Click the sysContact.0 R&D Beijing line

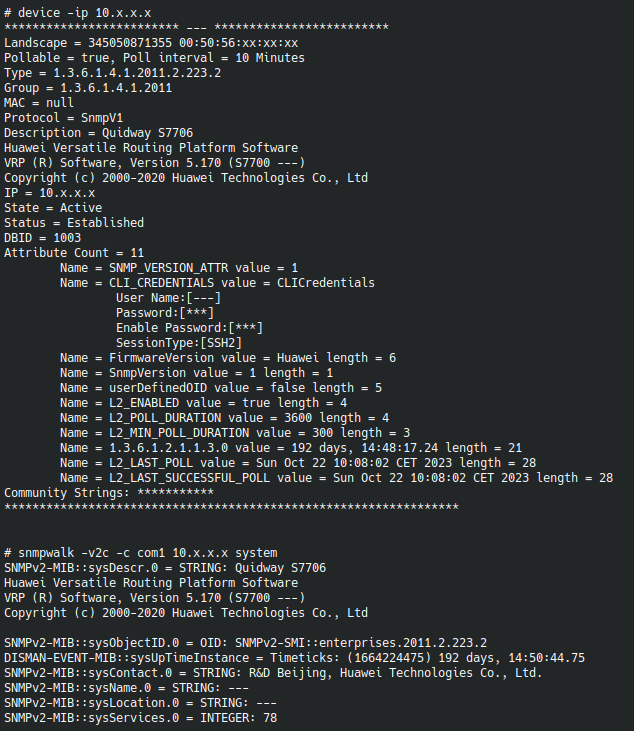pos(273,673)
